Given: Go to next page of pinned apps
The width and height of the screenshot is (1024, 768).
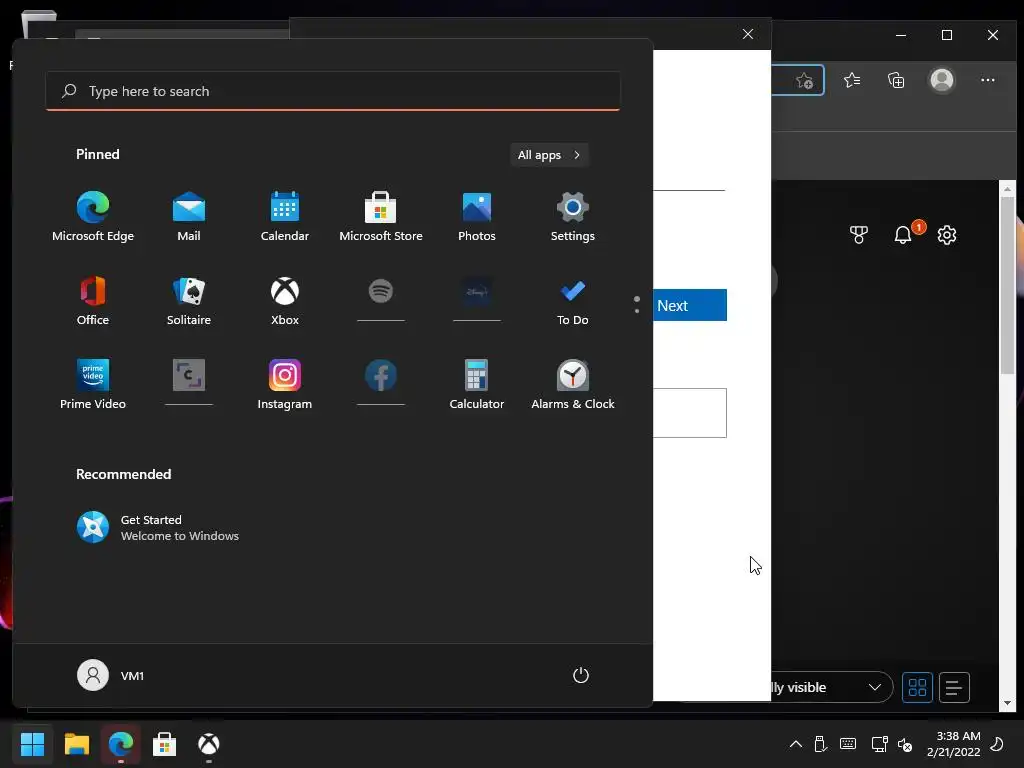Looking at the screenshot, I should [x=637, y=310].
